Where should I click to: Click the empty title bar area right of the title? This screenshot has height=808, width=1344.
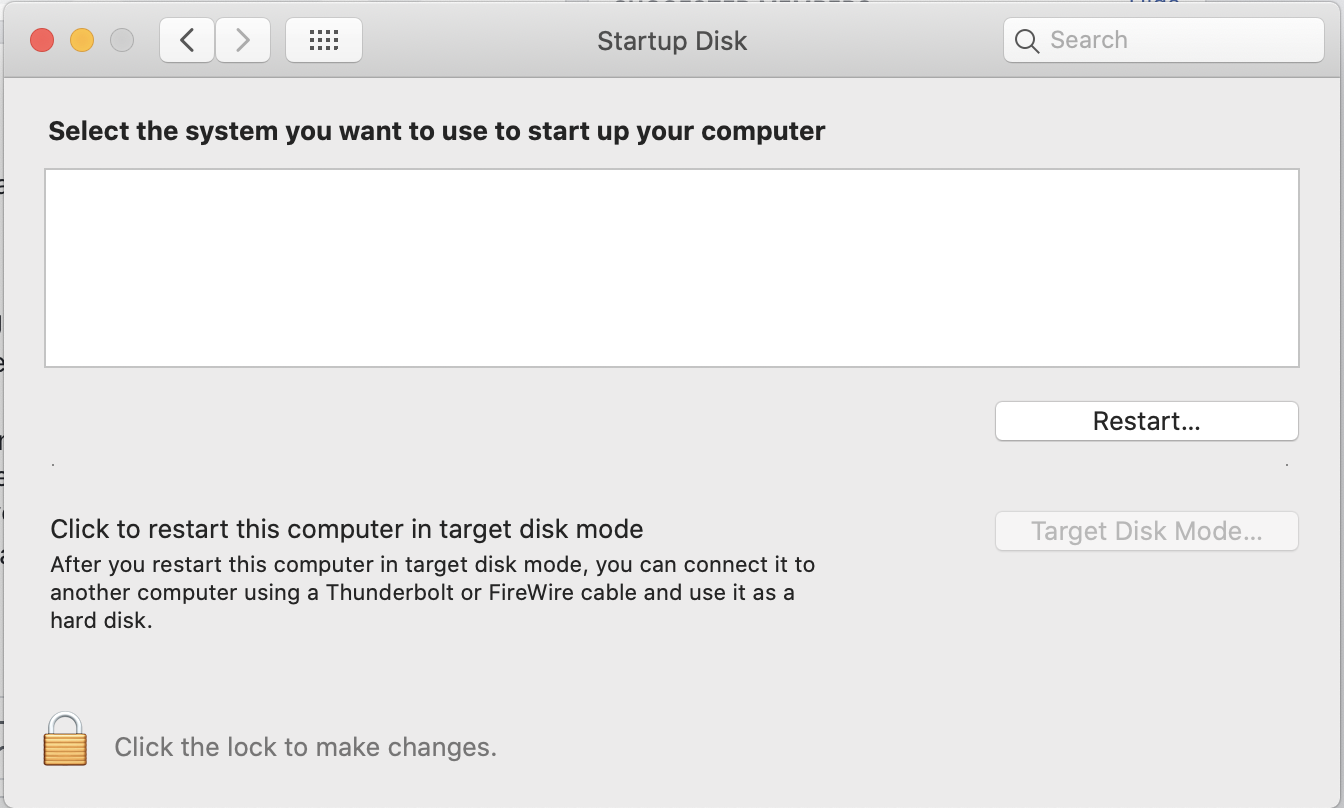tap(880, 41)
